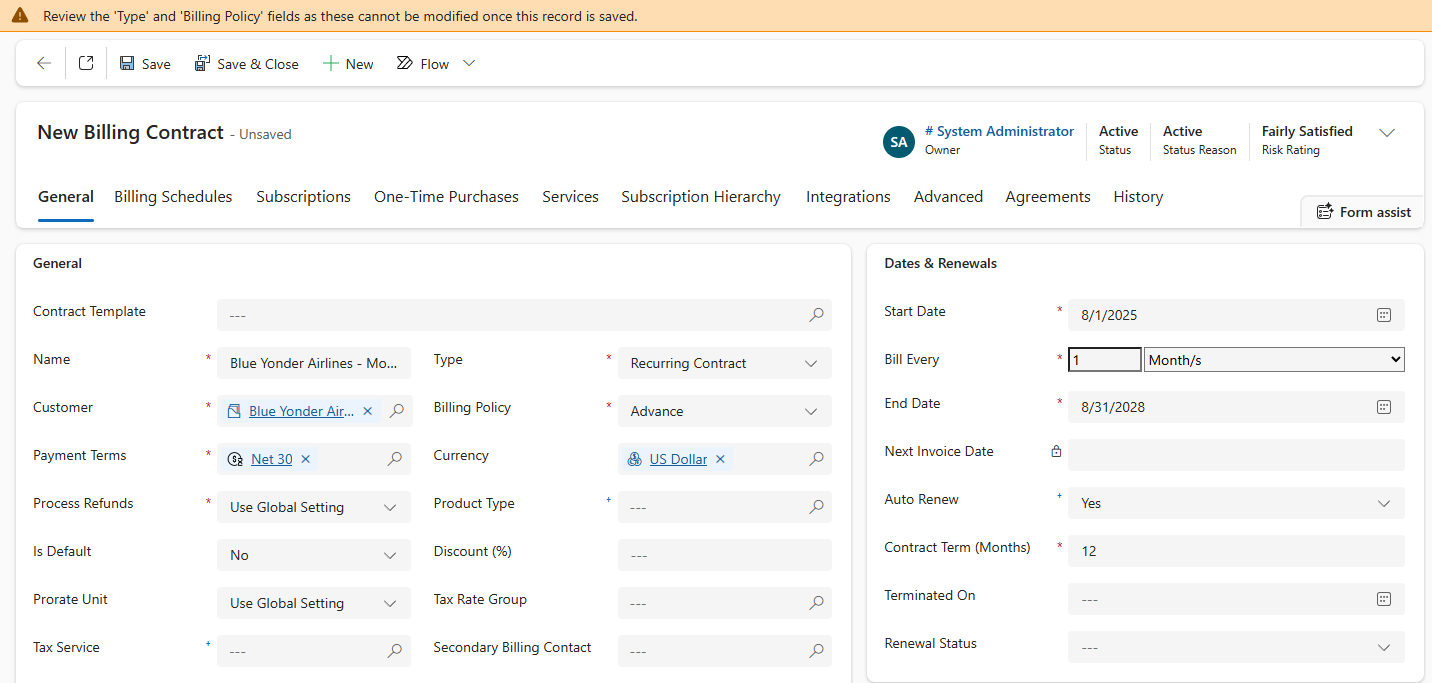Click the Fairly Satisfied risk rating
The width and height of the screenshot is (1432, 683).
pyautogui.click(x=1307, y=131)
